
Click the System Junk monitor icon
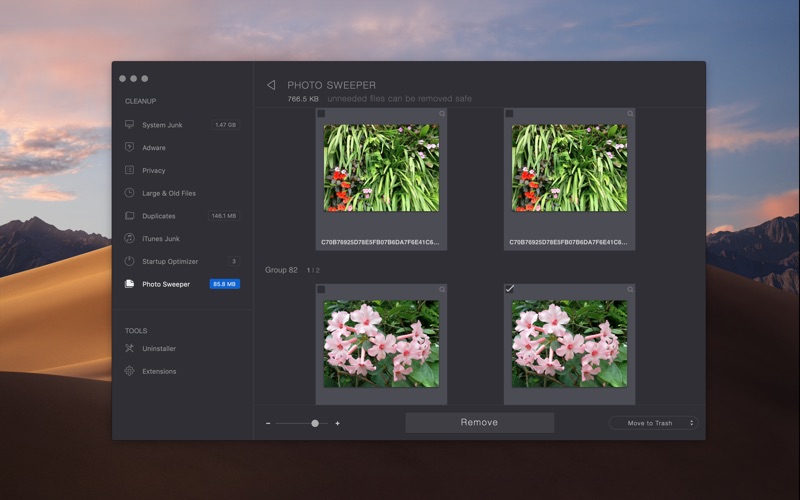130,124
